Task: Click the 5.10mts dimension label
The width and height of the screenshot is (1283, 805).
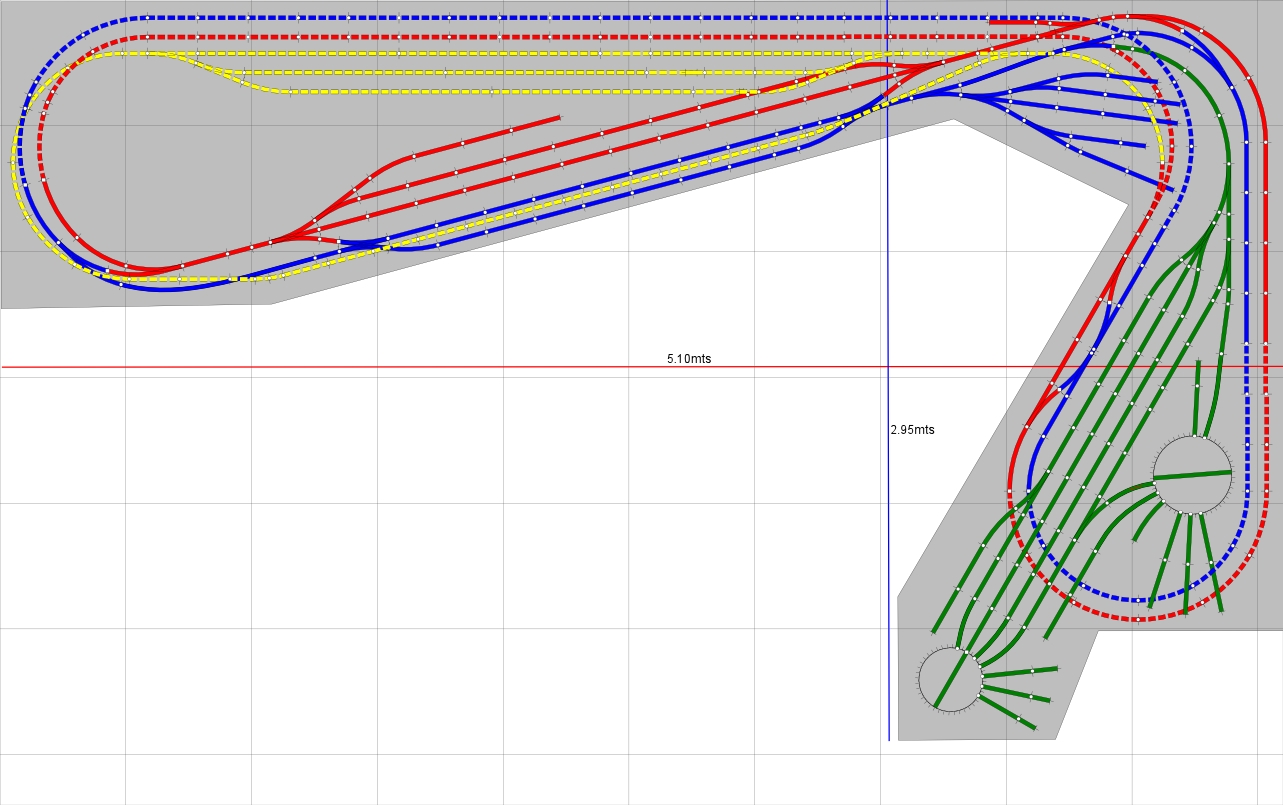Action: coord(689,358)
